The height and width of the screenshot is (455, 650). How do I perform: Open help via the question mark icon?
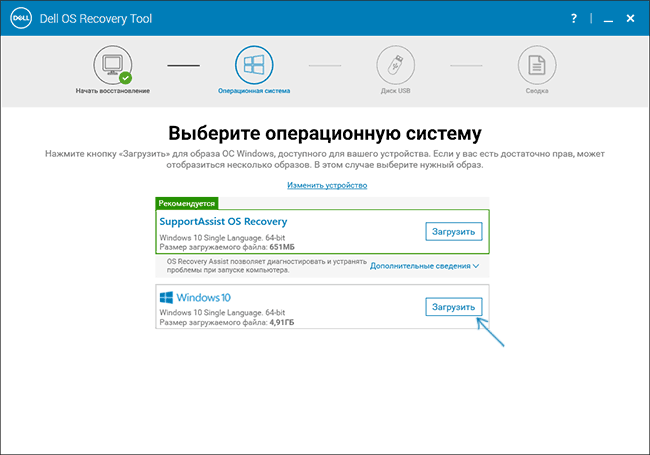(x=574, y=18)
